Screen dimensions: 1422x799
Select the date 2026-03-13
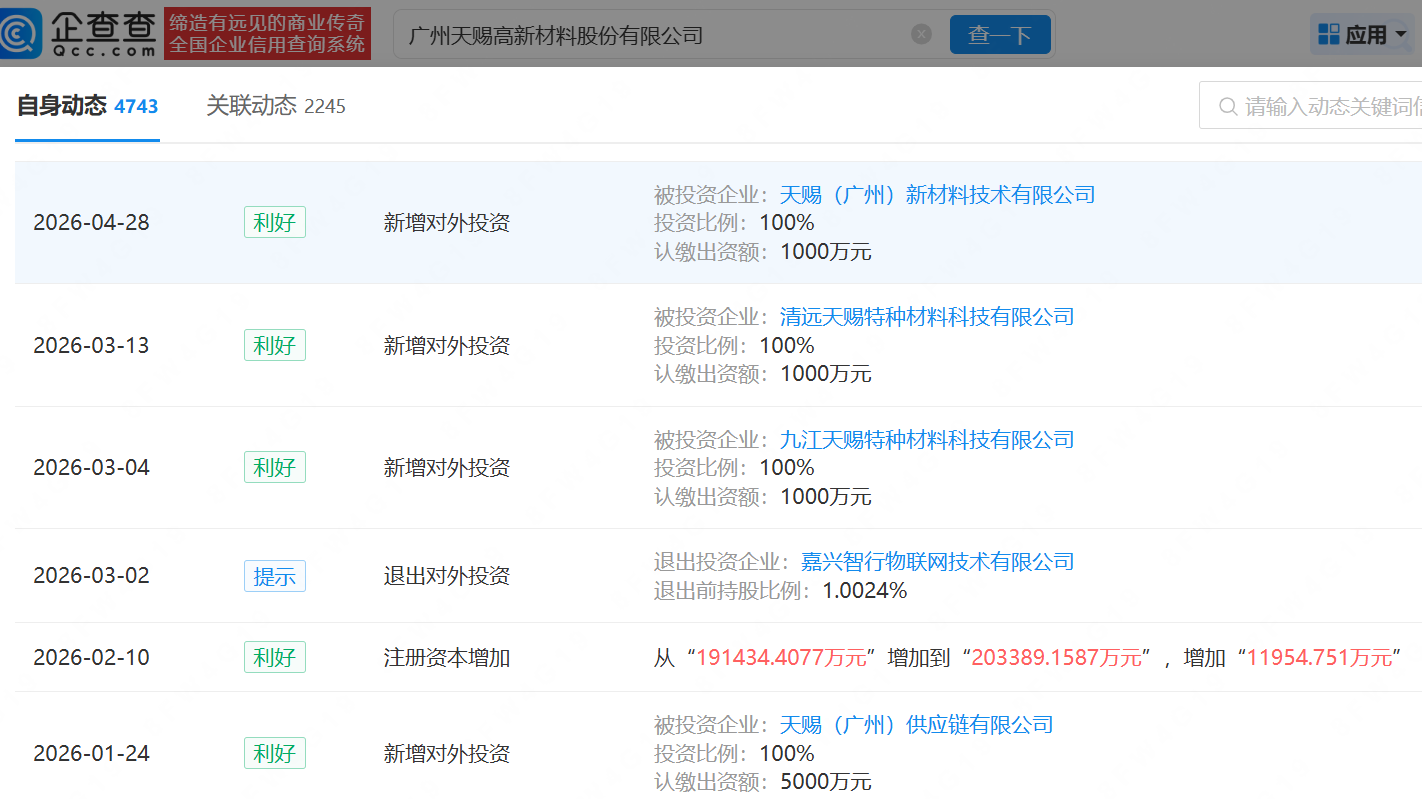click(x=91, y=345)
